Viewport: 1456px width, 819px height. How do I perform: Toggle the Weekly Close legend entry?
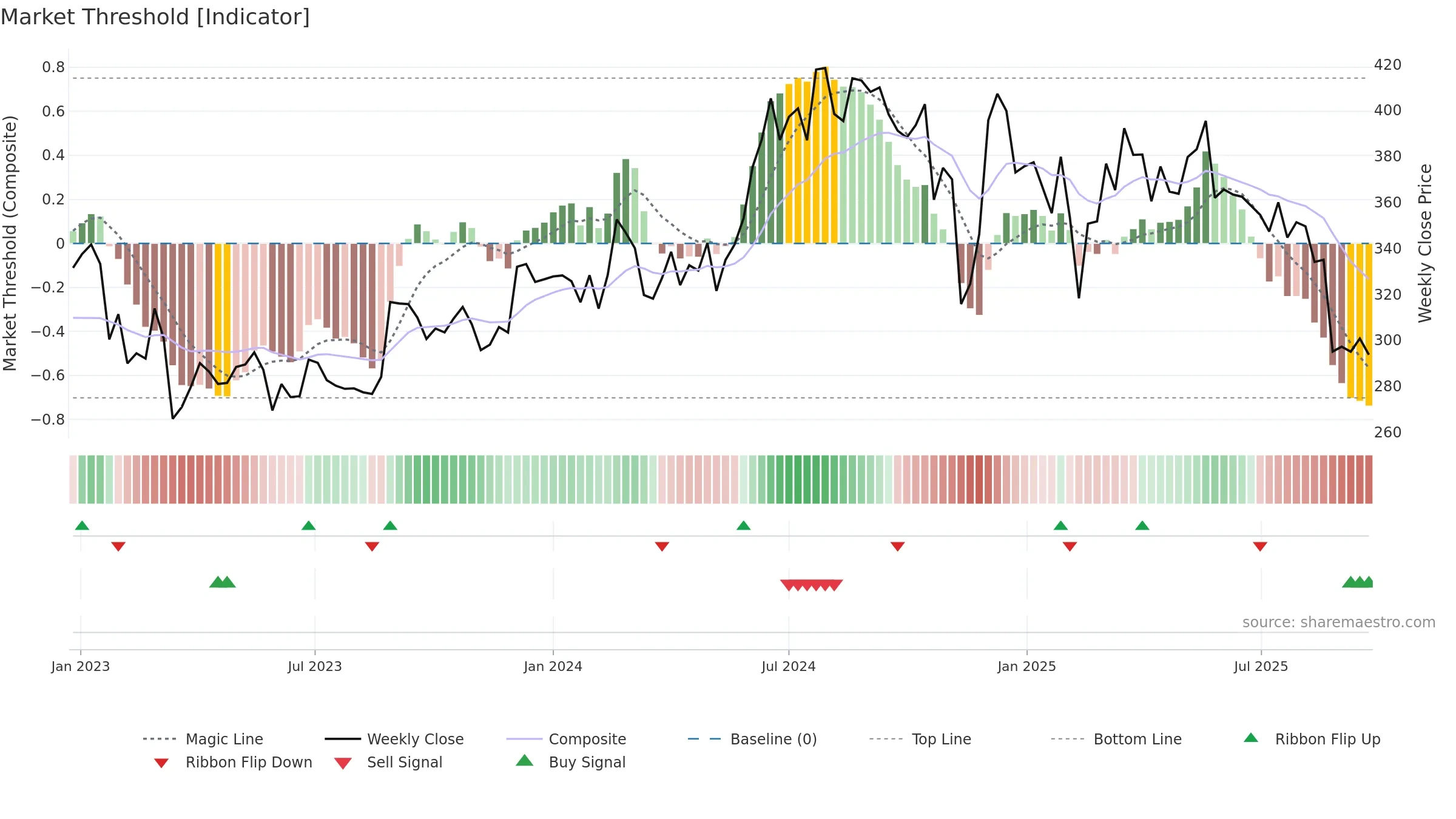click(x=394, y=739)
